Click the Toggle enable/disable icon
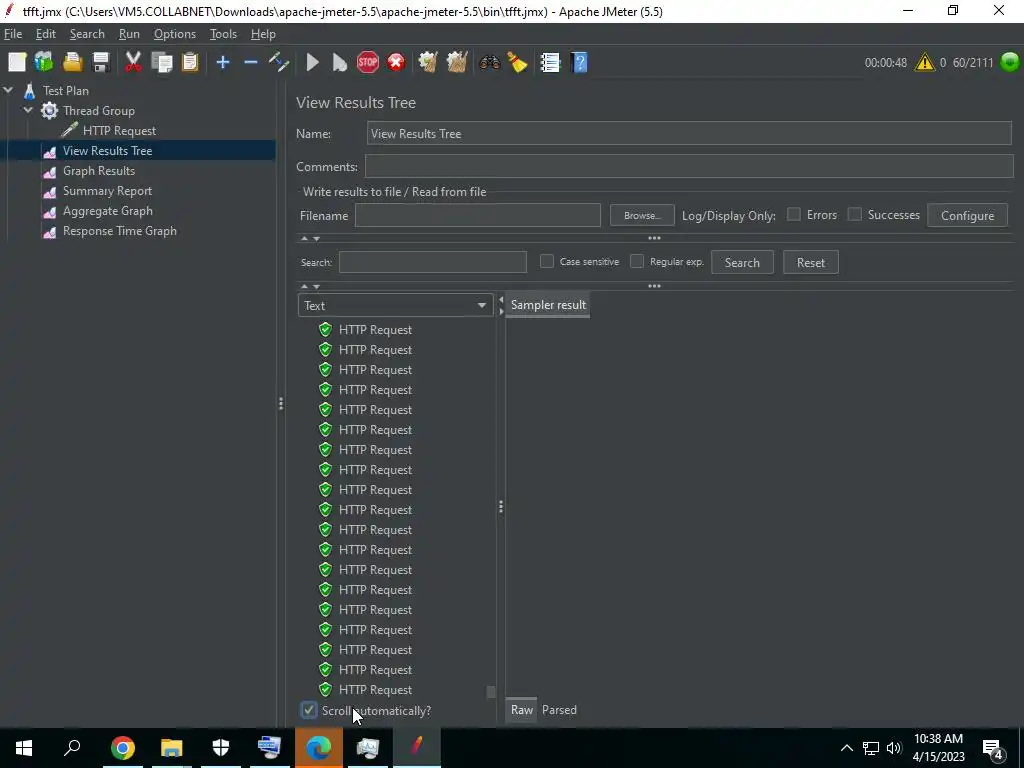1024x768 pixels. [279, 63]
